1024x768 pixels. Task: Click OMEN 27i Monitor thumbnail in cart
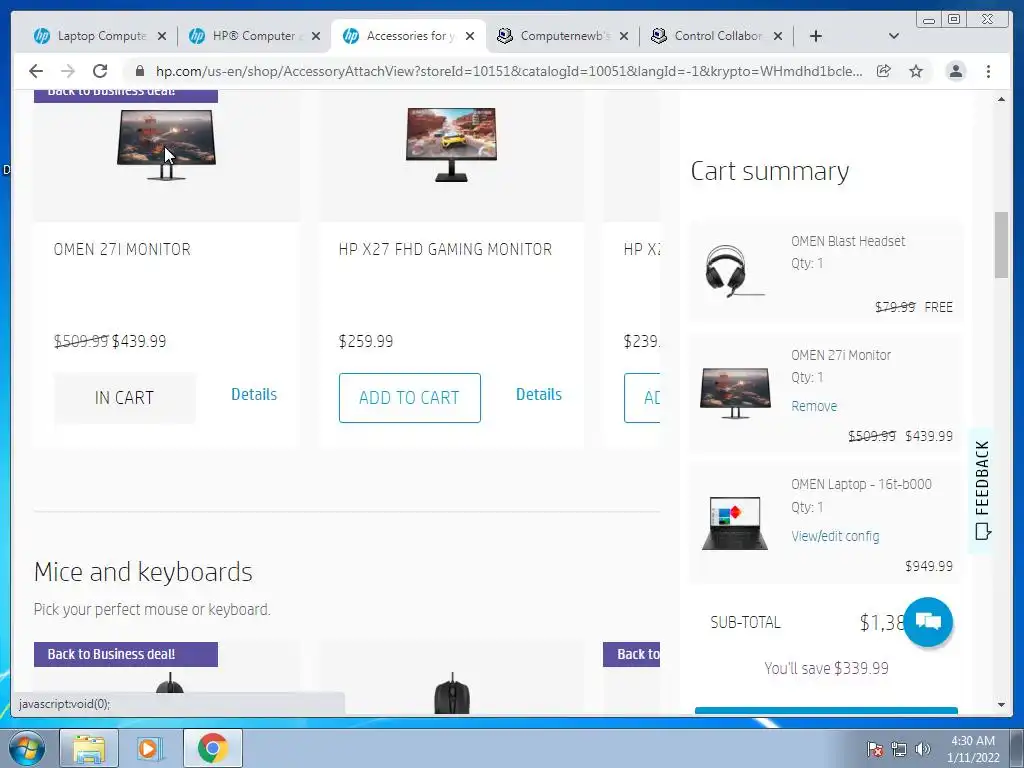735,392
